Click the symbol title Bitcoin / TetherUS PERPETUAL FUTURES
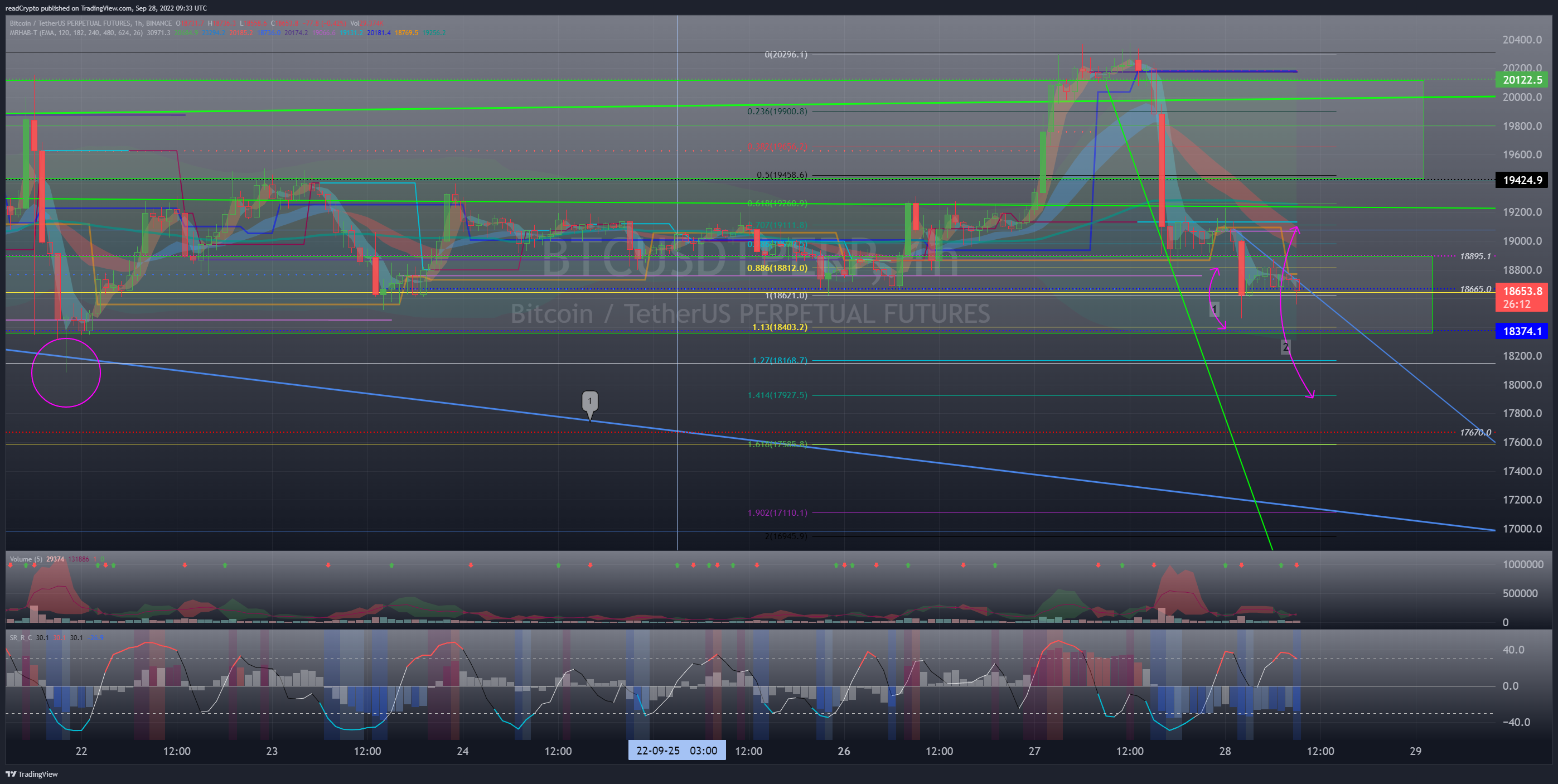Viewport: 1558px width, 784px height. [70, 23]
